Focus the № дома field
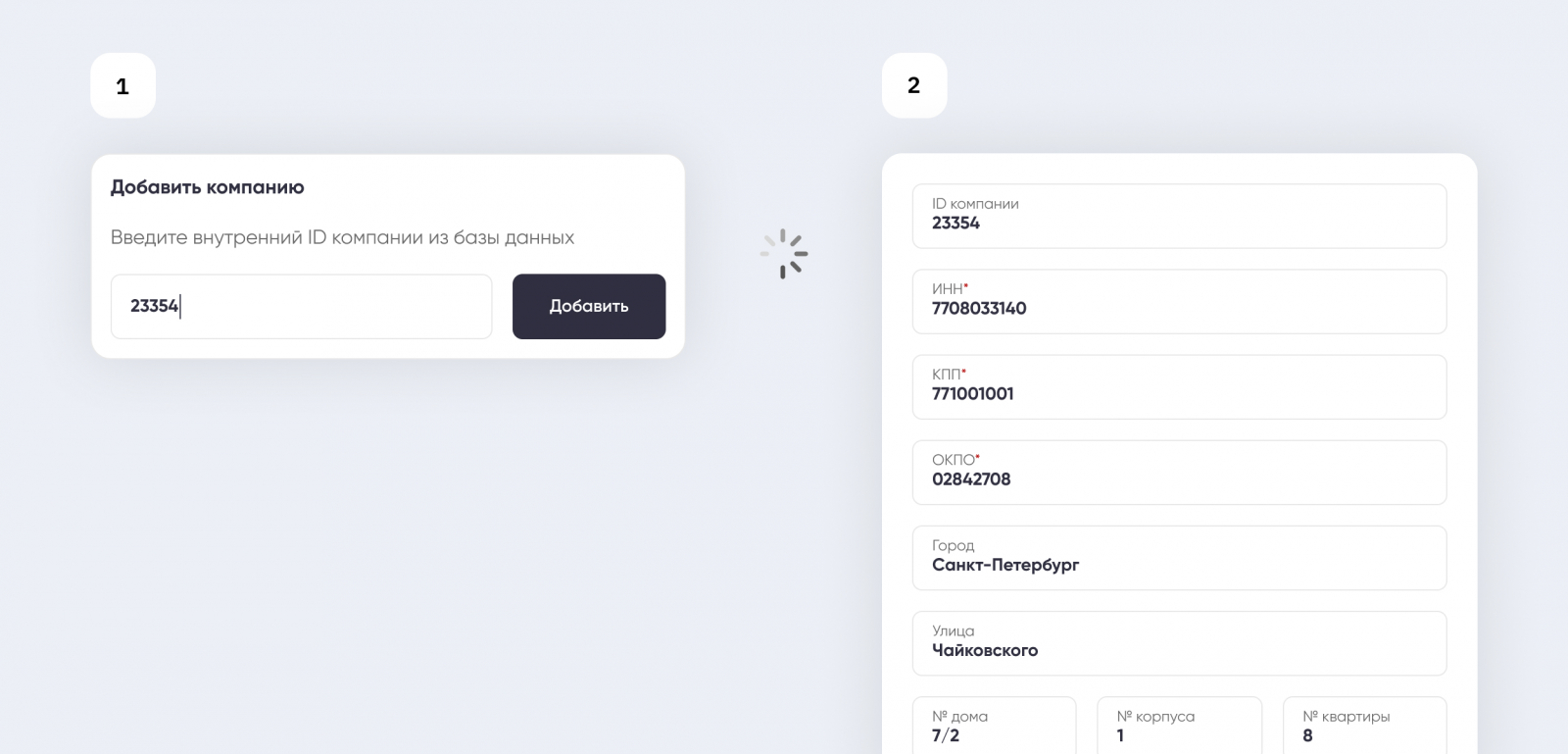This screenshot has height=754, width=1568. coord(994,727)
